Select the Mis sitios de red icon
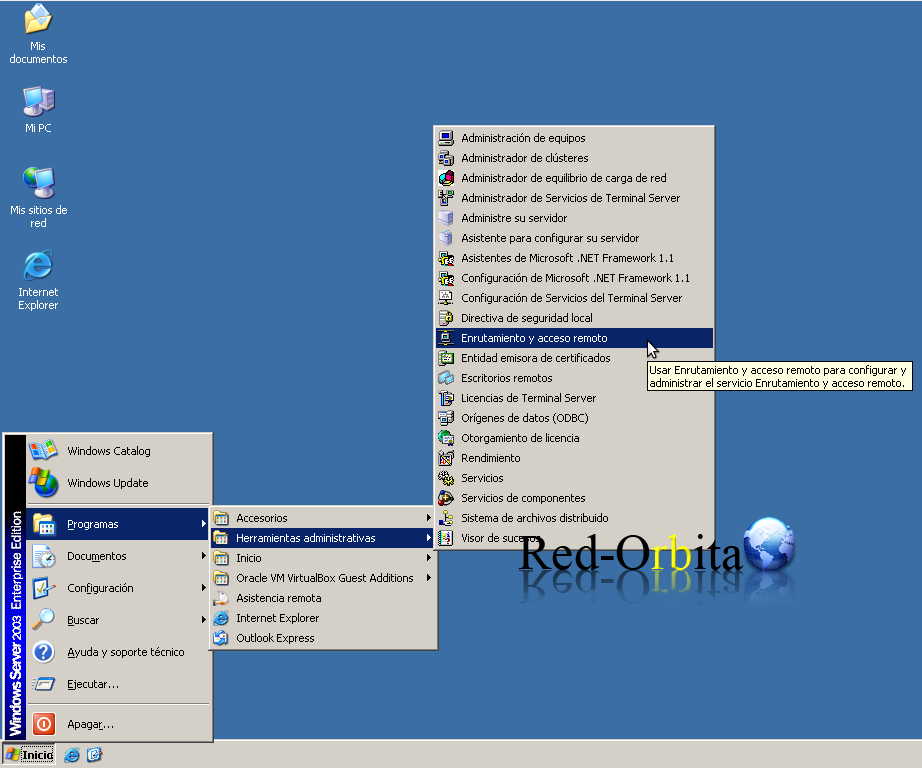This screenshot has width=922, height=768. pyautogui.click(x=38, y=197)
